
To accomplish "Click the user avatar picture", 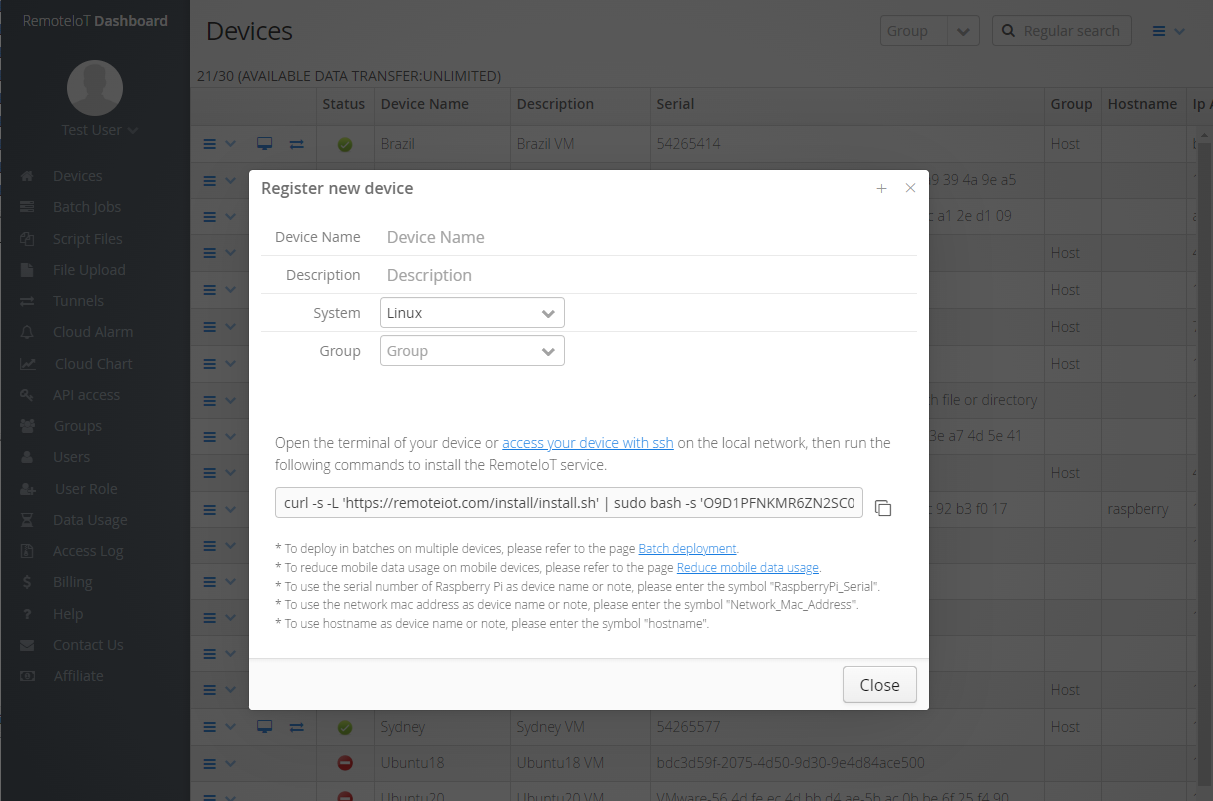I will pyautogui.click(x=95, y=88).
